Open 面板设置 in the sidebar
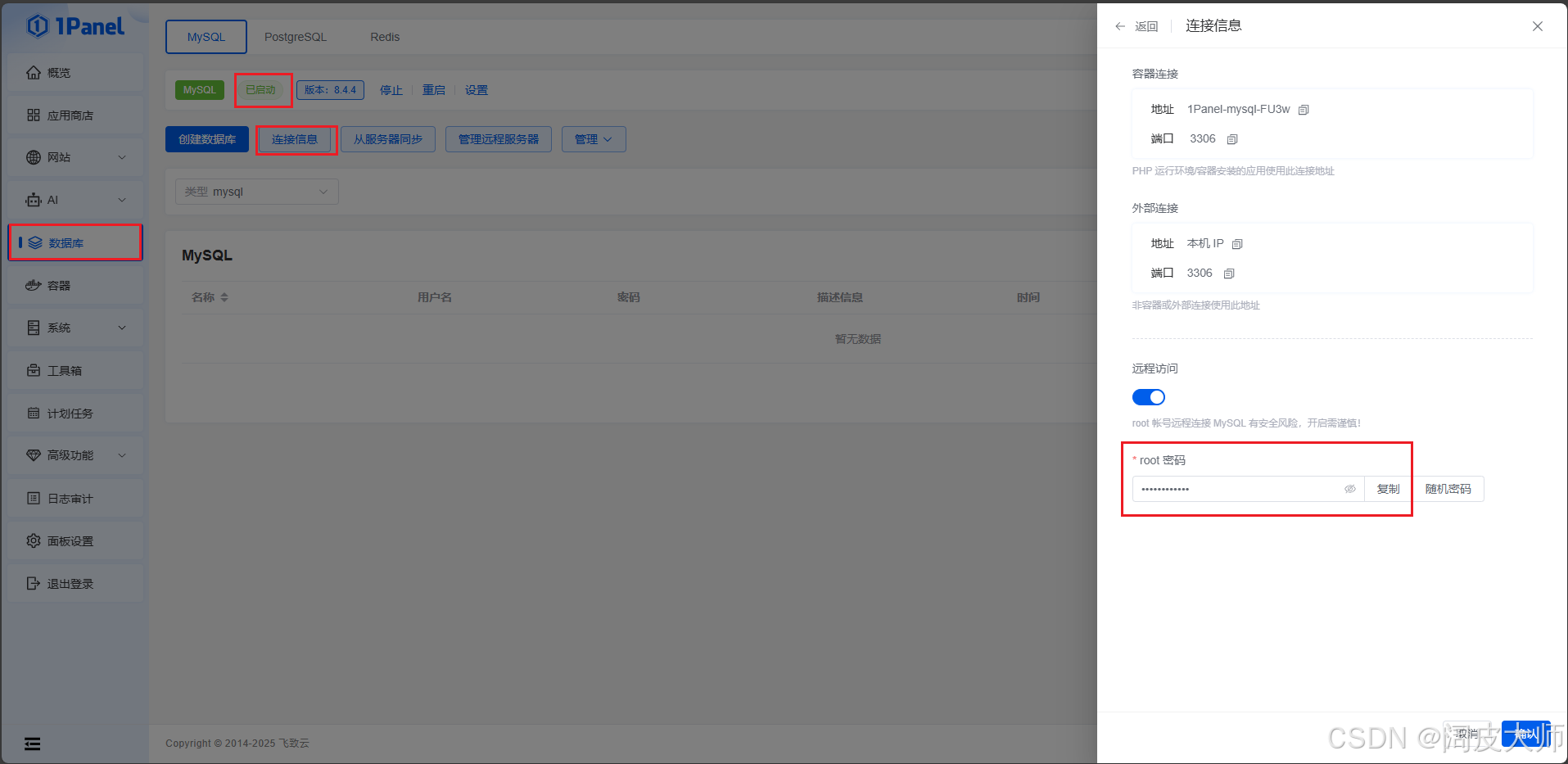Screen dimensions: 1568x764 (75, 541)
